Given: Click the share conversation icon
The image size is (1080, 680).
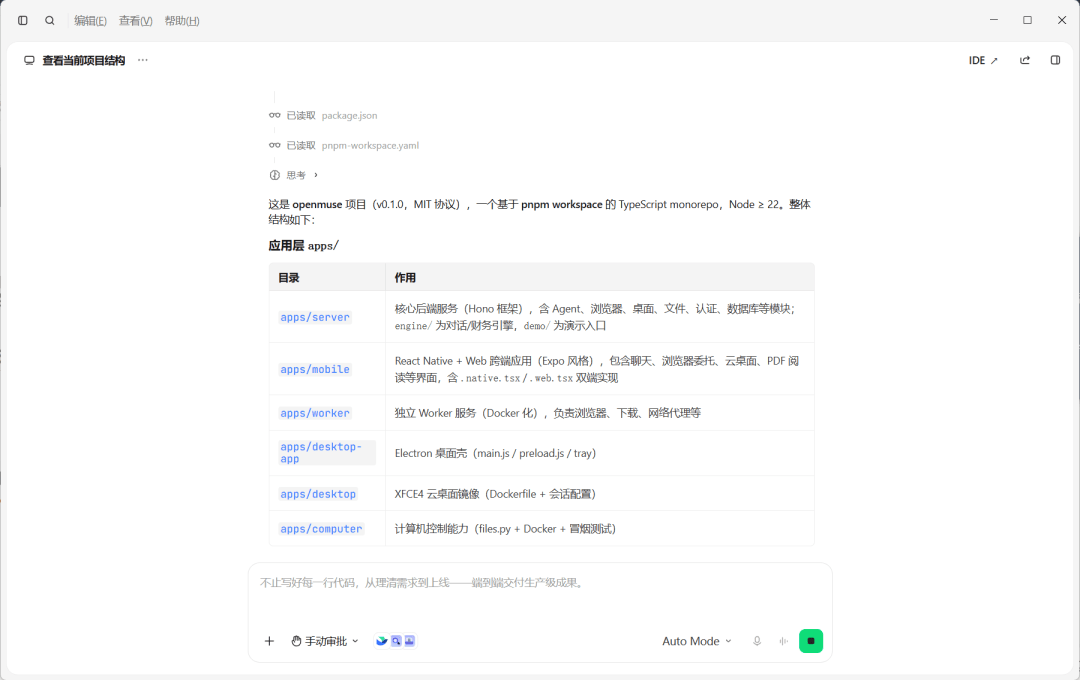Looking at the screenshot, I should 1025,60.
